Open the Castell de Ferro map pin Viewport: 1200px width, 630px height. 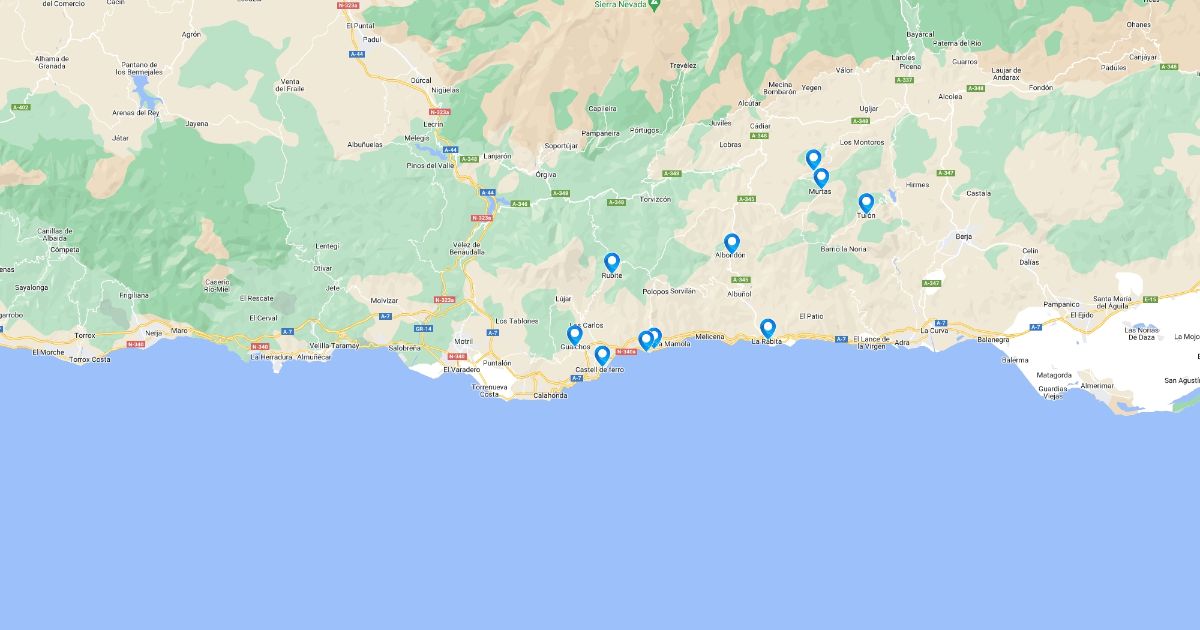[602, 355]
